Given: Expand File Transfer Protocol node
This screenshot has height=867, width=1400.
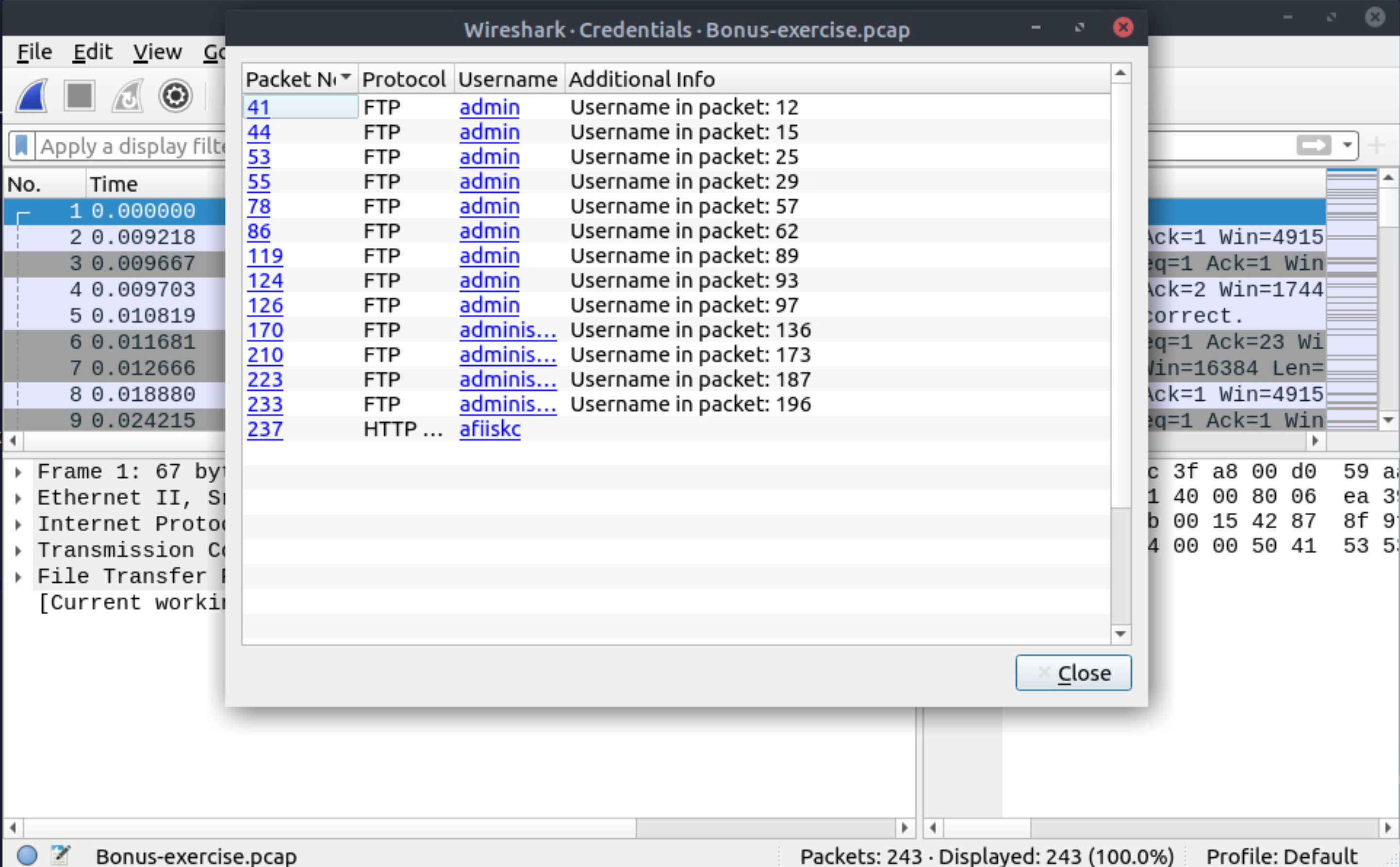Looking at the screenshot, I should [x=18, y=576].
